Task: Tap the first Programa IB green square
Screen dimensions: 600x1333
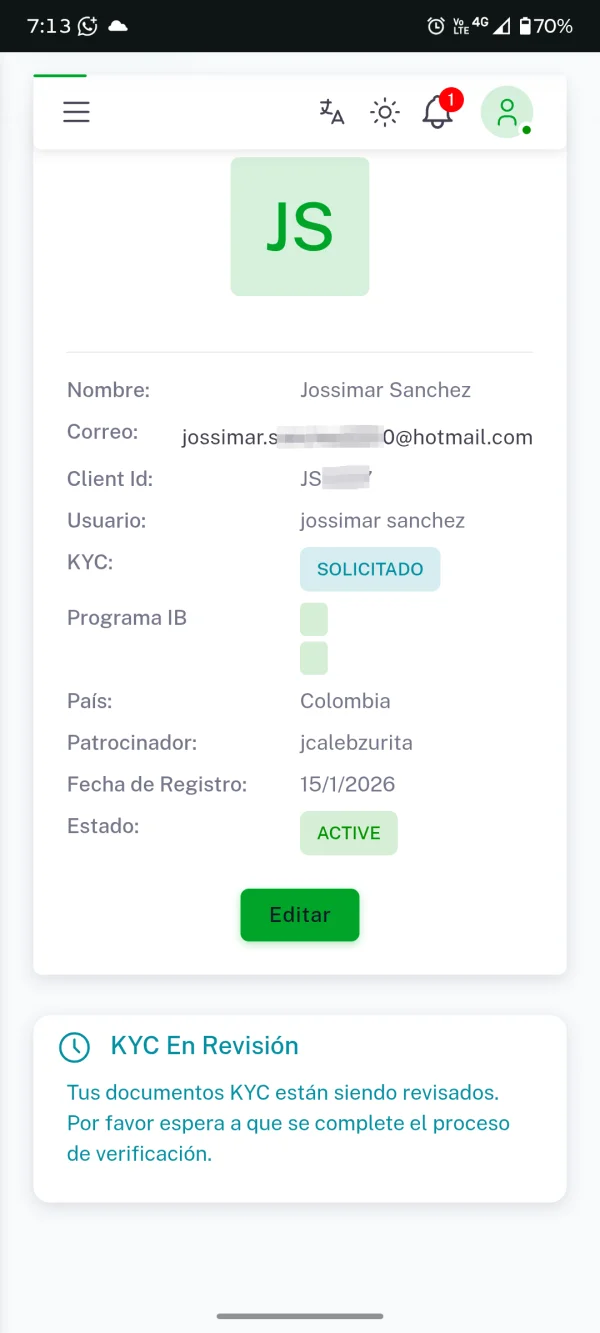Action: tap(314, 618)
